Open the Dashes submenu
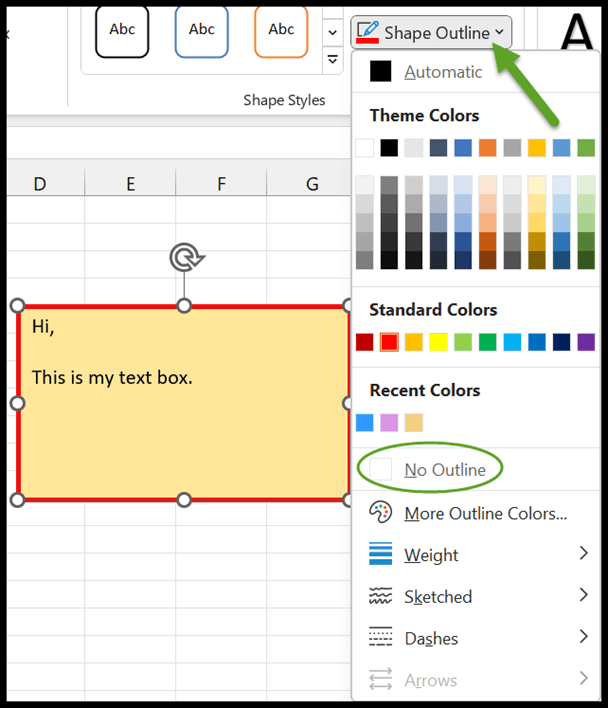This screenshot has height=708, width=608. (x=475, y=638)
